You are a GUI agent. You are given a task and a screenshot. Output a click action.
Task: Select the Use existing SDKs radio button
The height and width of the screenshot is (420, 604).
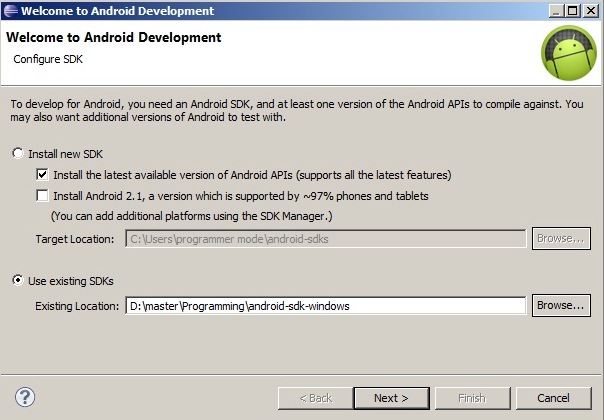pos(18,280)
